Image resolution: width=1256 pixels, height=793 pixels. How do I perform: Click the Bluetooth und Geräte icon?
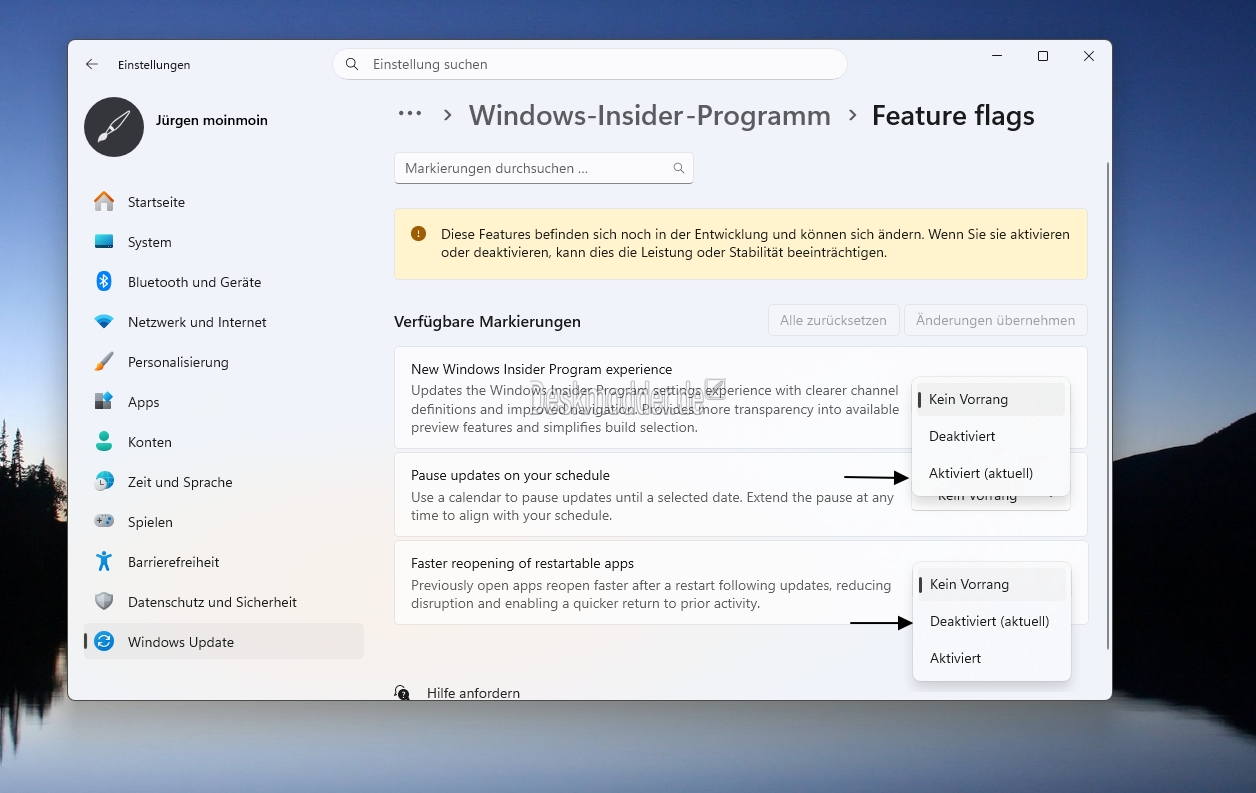104,282
